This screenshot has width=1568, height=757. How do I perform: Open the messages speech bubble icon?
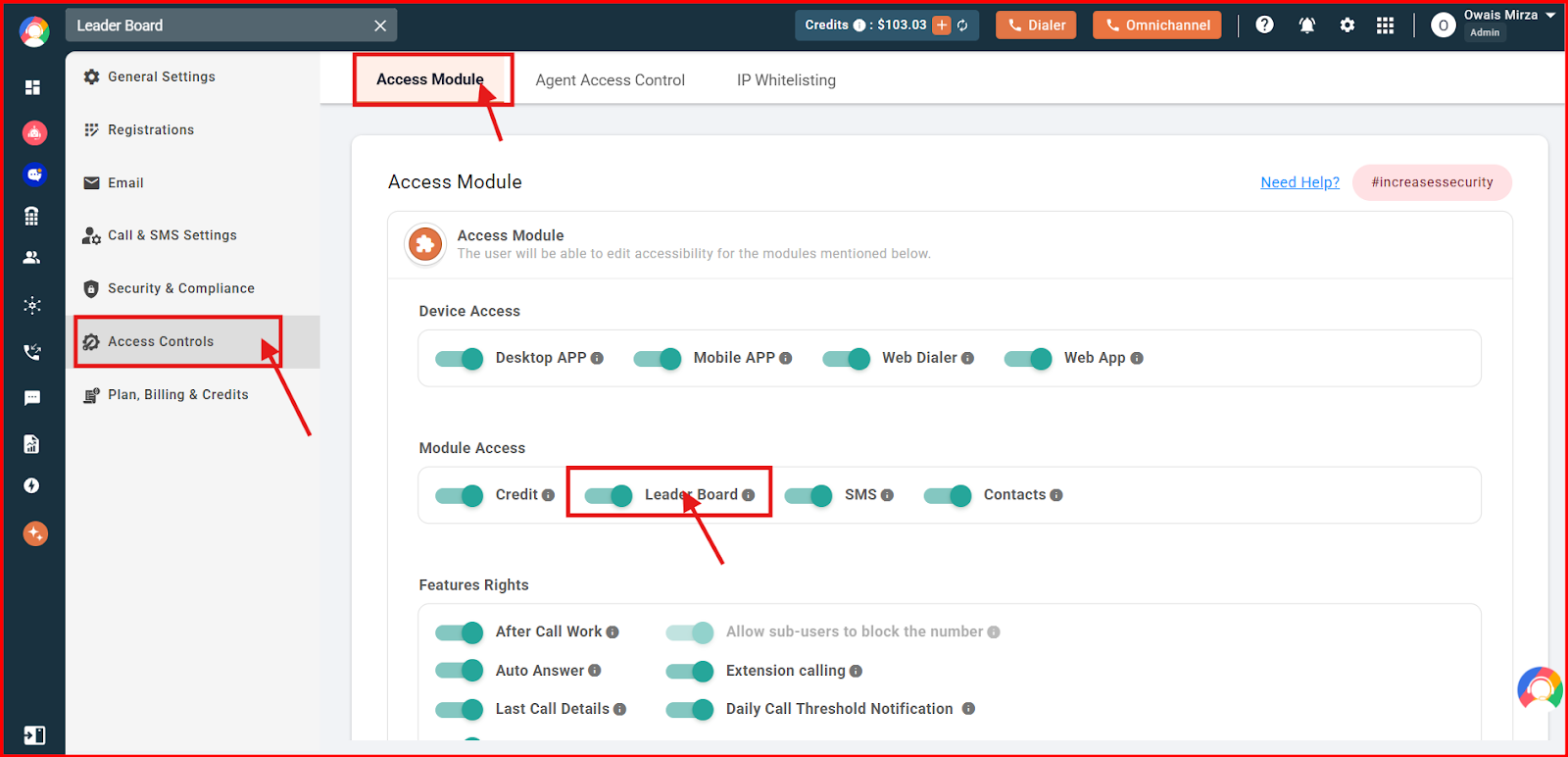32,397
